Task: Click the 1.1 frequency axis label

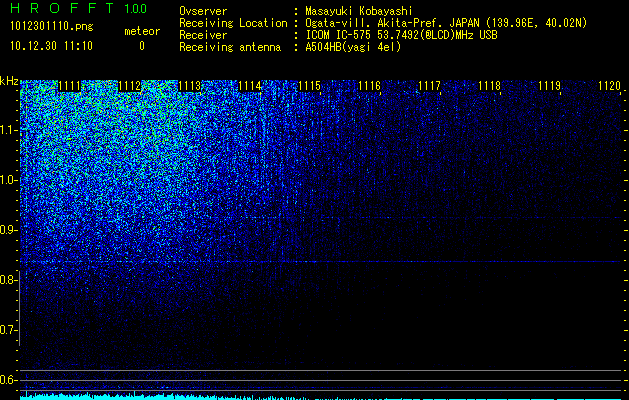Action: [8, 130]
